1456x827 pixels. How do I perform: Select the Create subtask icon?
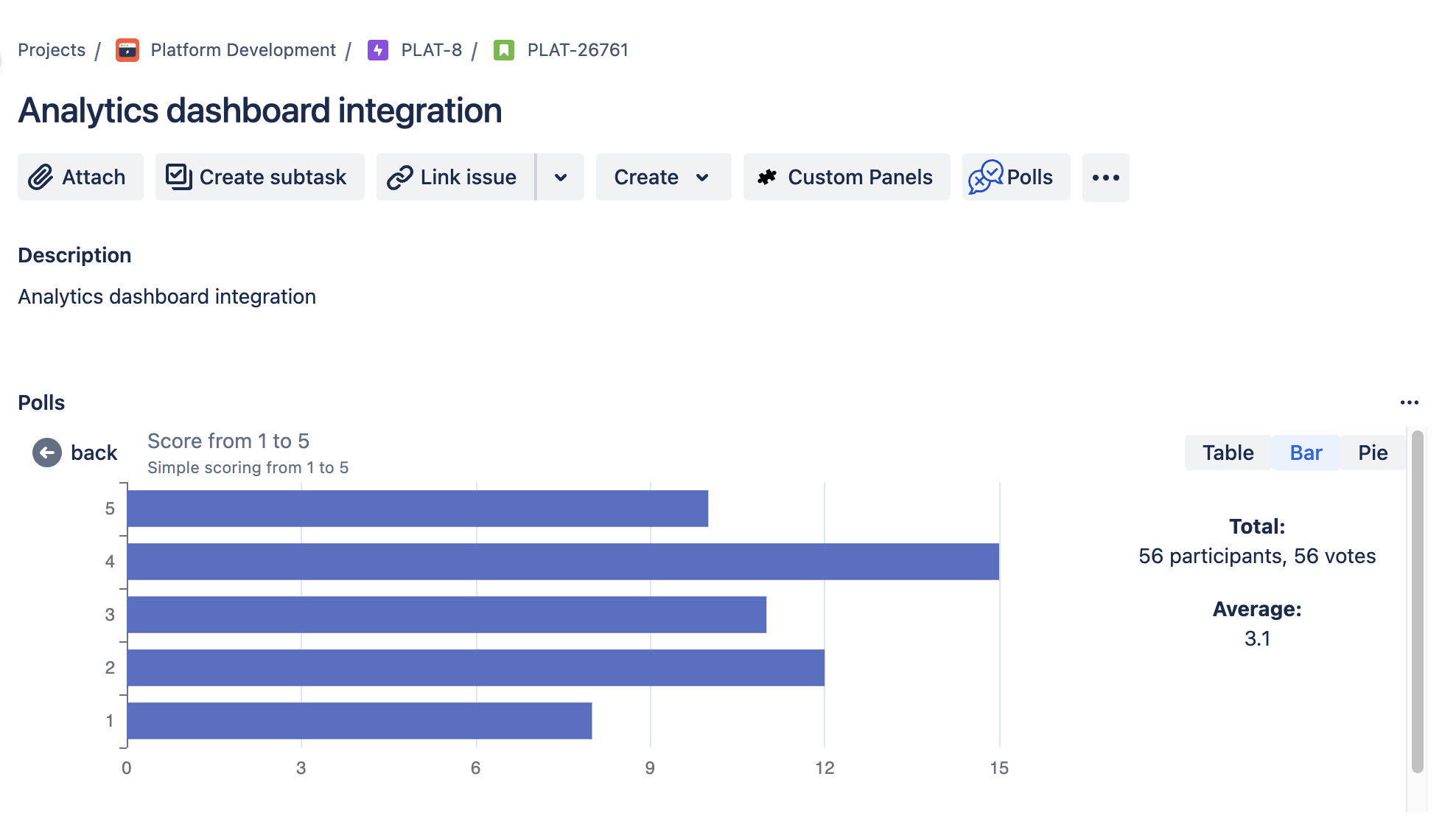click(178, 177)
